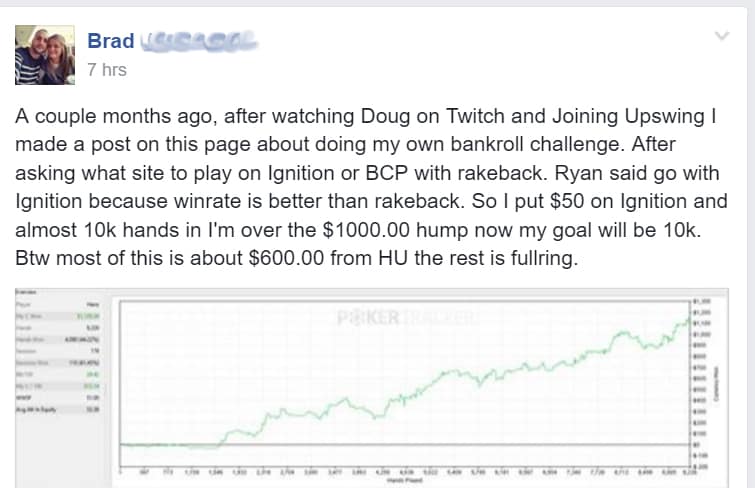The height and width of the screenshot is (488, 755).
Task: Select the 'Hands' row in stats panel
Action: pyautogui.click(x=58, y=328)
